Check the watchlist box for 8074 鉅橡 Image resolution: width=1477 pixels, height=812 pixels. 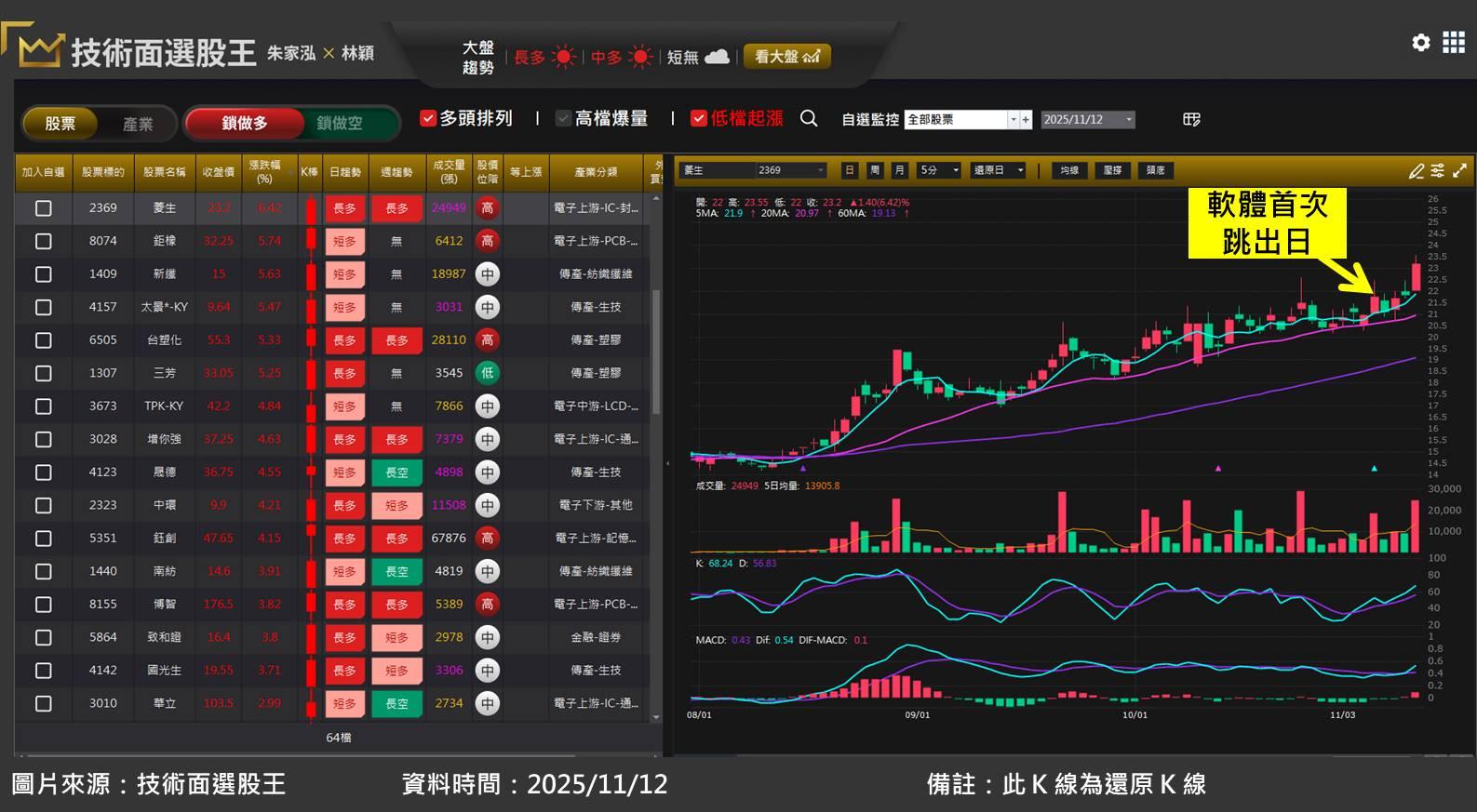[44, 241]
